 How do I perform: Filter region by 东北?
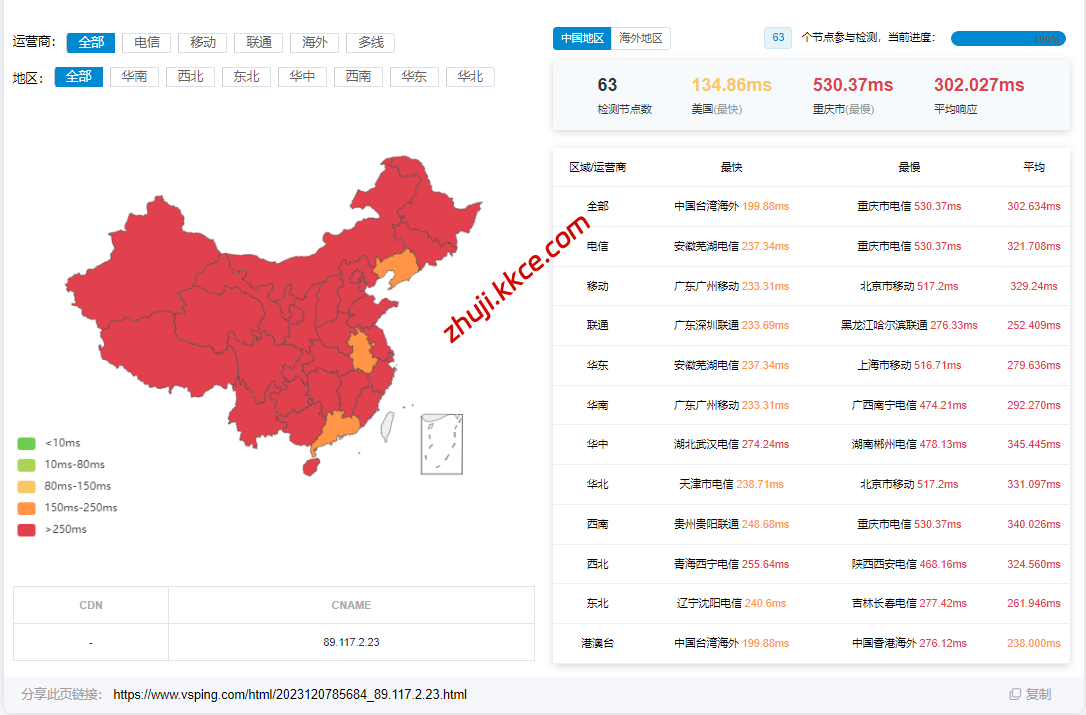(246, 77)
